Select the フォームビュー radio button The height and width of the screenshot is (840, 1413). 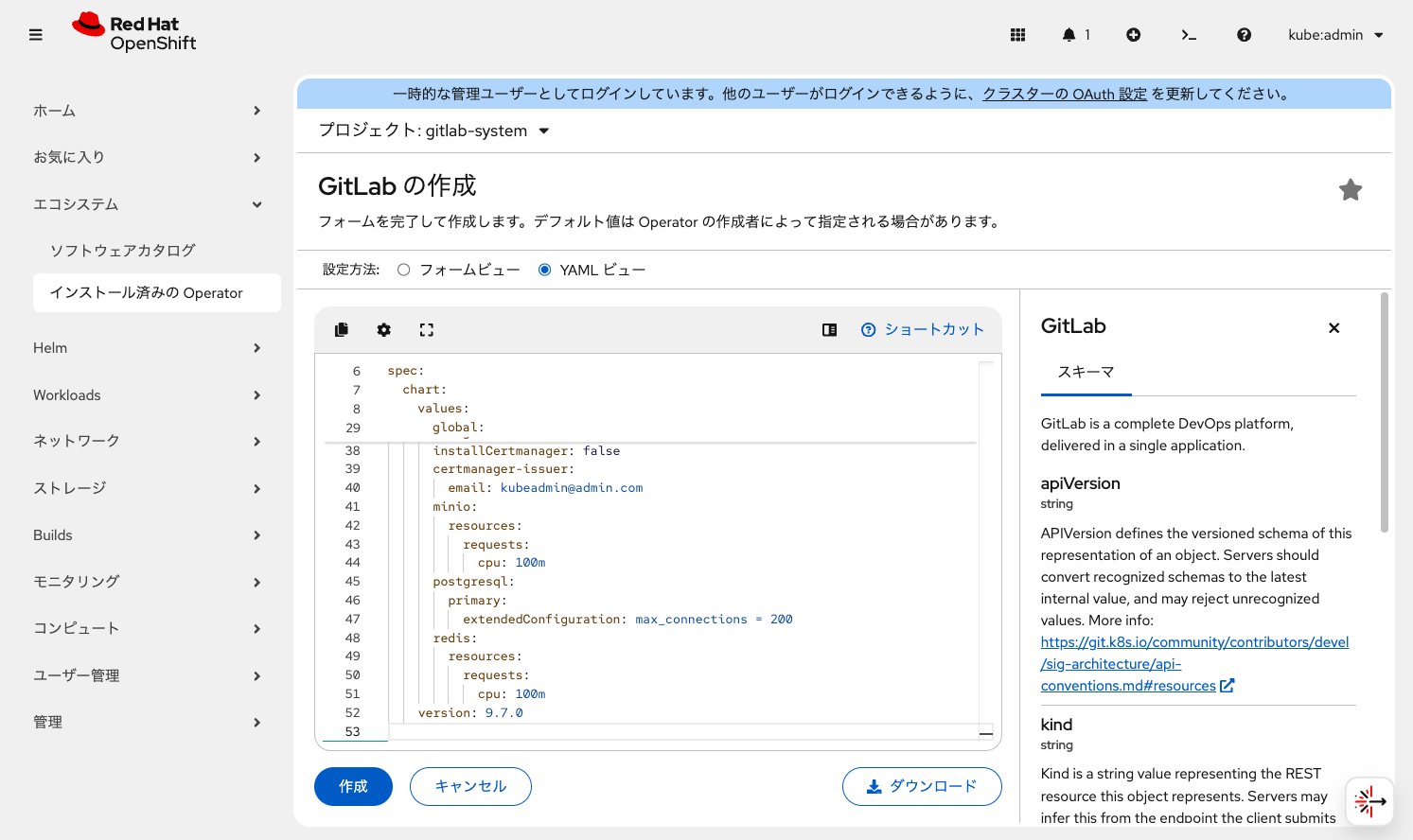403,269
